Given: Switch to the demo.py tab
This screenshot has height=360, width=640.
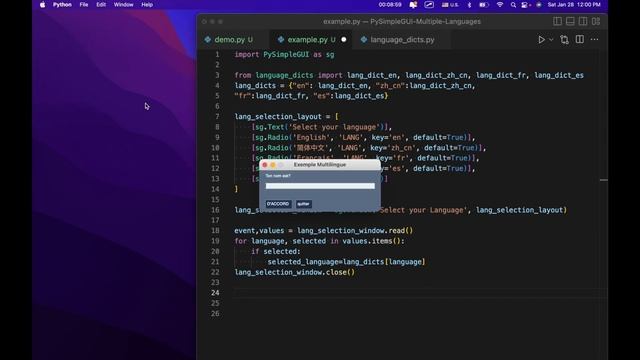Looking at the screenshot, I should (229, 40).
